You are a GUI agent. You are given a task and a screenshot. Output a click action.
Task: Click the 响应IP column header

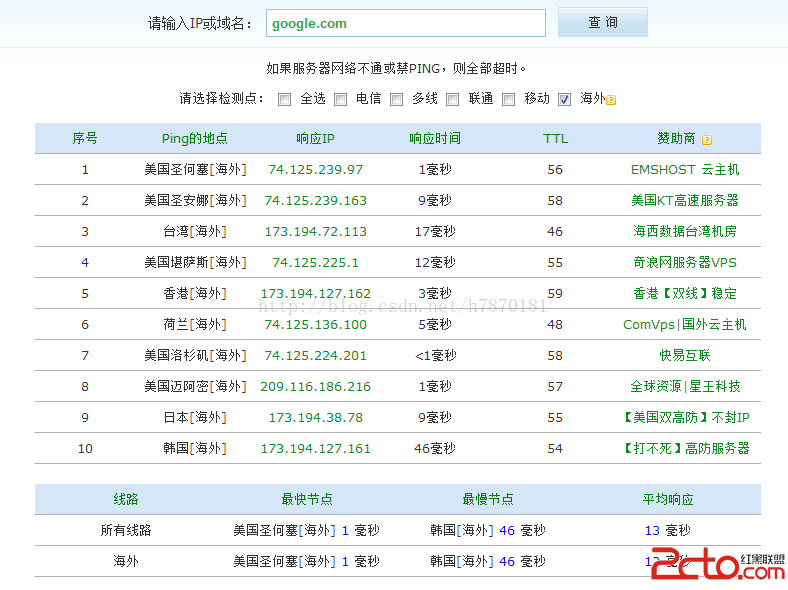[316, 138]
